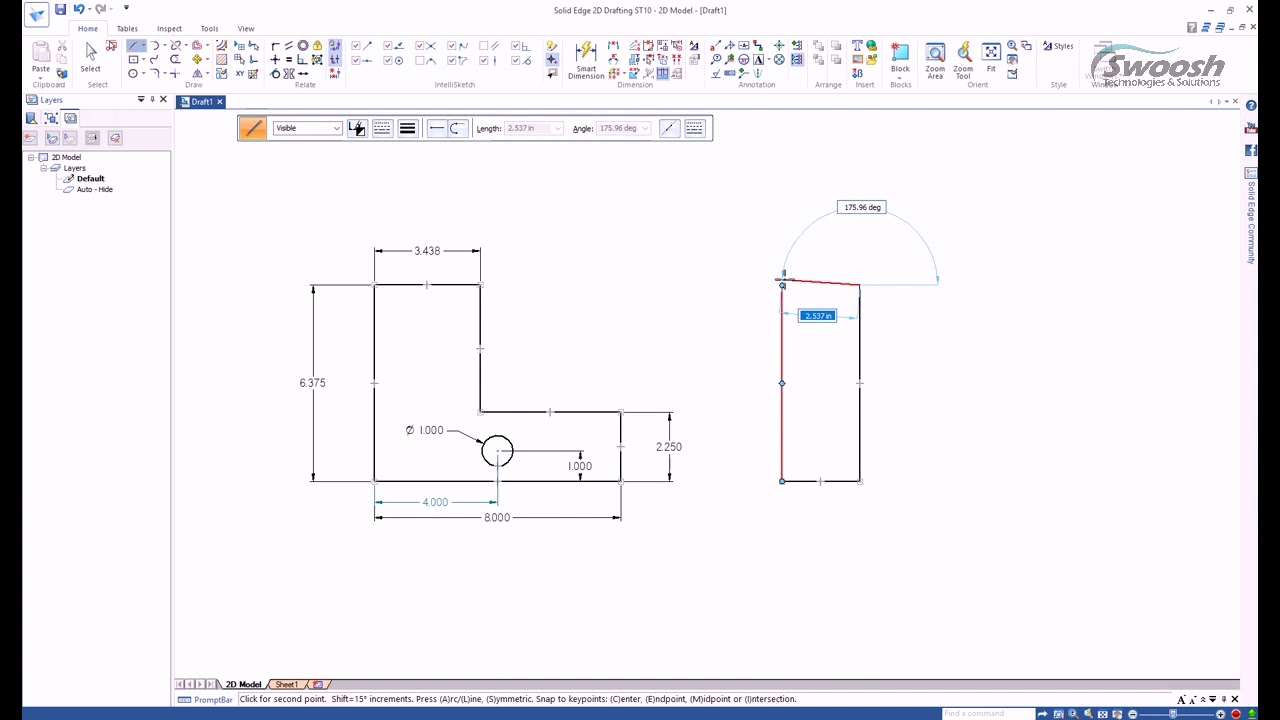Select the Fill hatch tool
This screenshot has width=1280, height=720.
[221, 60]
